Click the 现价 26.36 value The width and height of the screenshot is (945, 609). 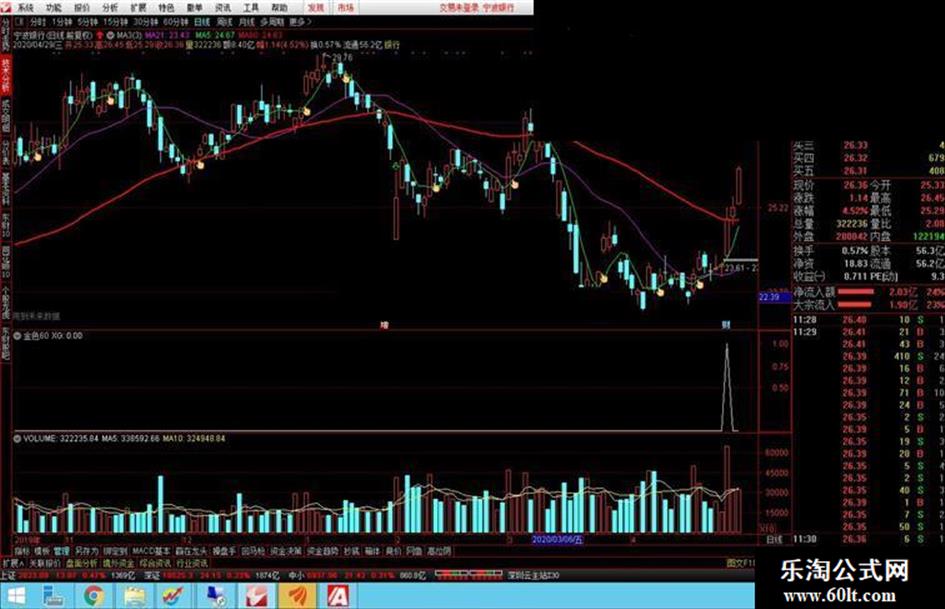coord(855,185)
